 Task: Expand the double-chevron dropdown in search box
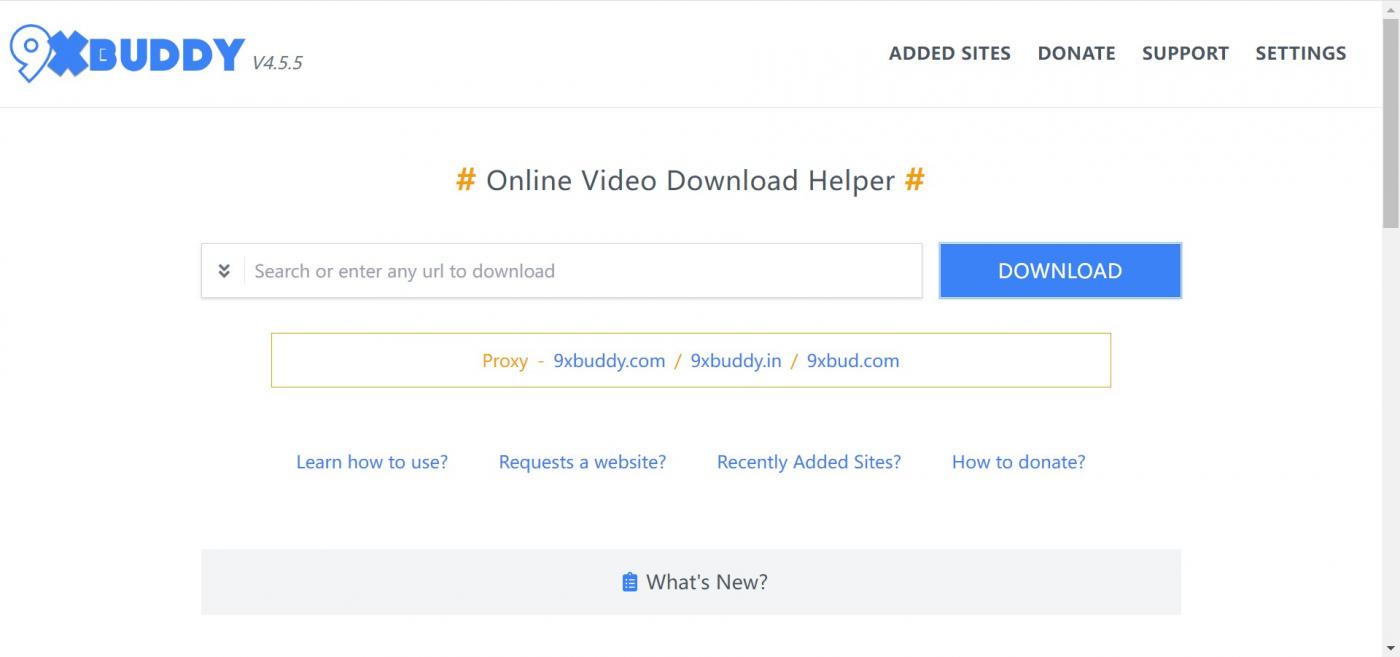(224, 271)
